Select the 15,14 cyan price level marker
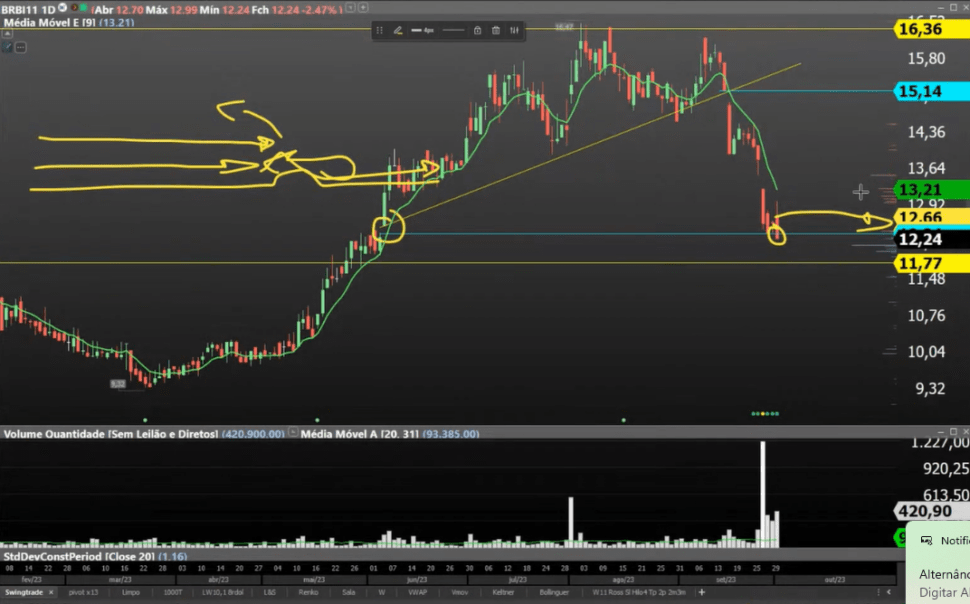The width and height of the screenshot is (970, 604). click(927, 91)
